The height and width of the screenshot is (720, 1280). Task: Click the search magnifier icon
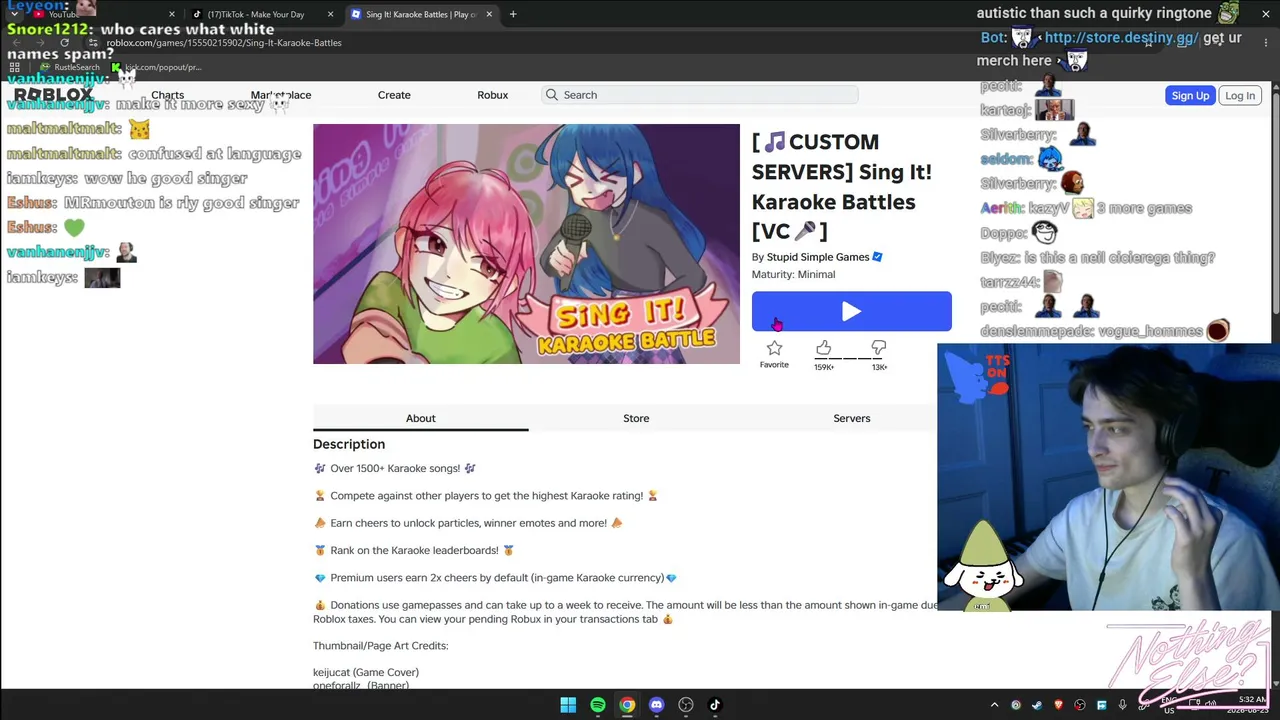pos(551,95)
